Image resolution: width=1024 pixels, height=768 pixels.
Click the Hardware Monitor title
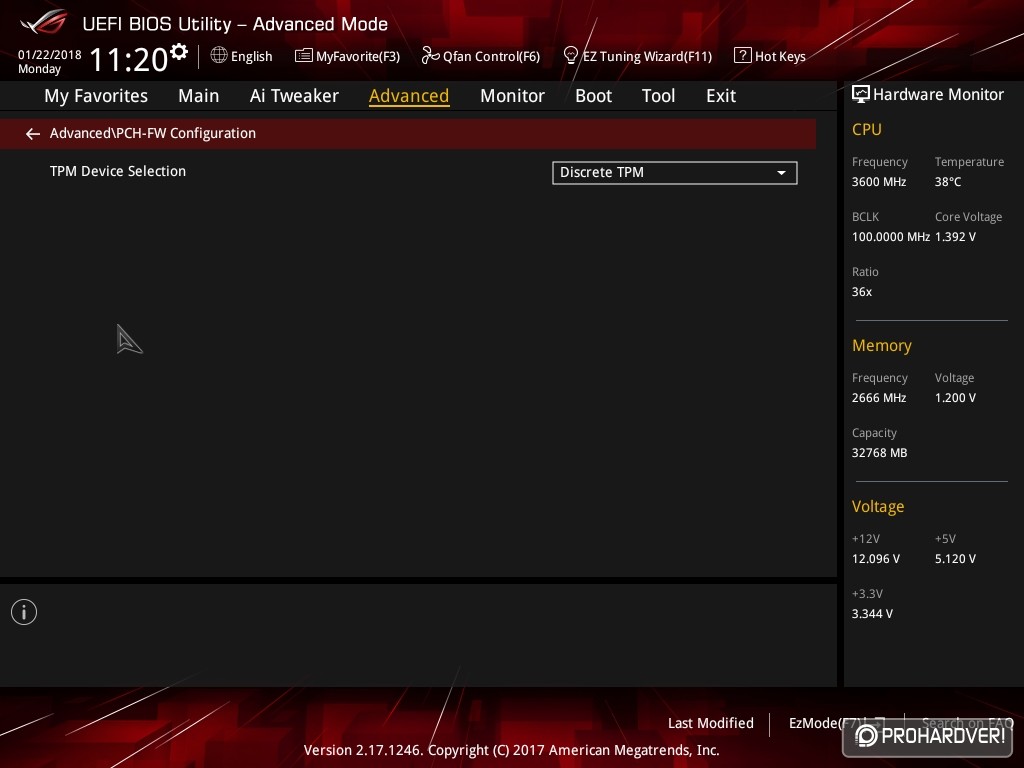(x=938, y=95)
